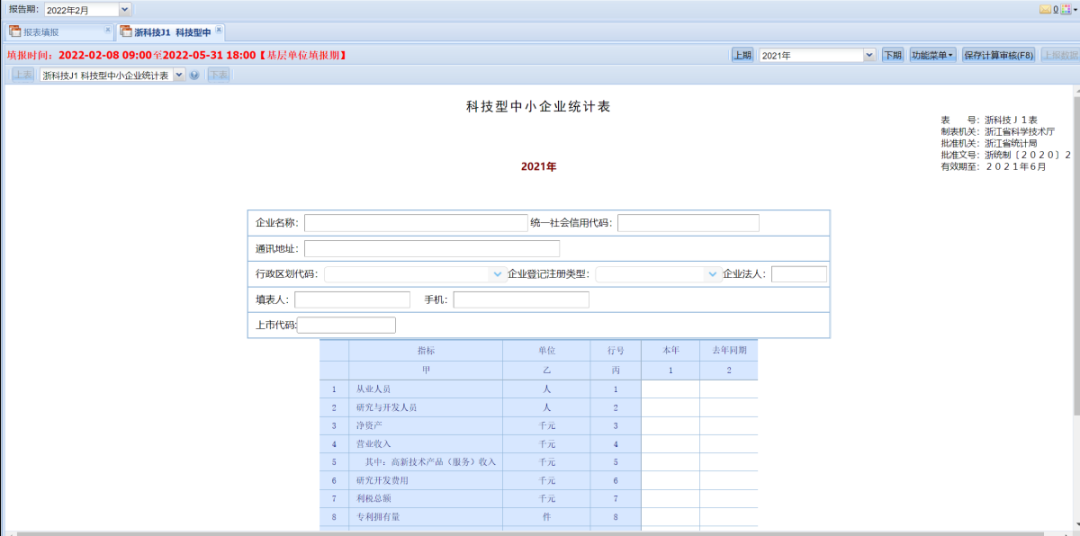Switch to the 报表填报 tab
1080x536 pixels.
click(x=59, y=32)
